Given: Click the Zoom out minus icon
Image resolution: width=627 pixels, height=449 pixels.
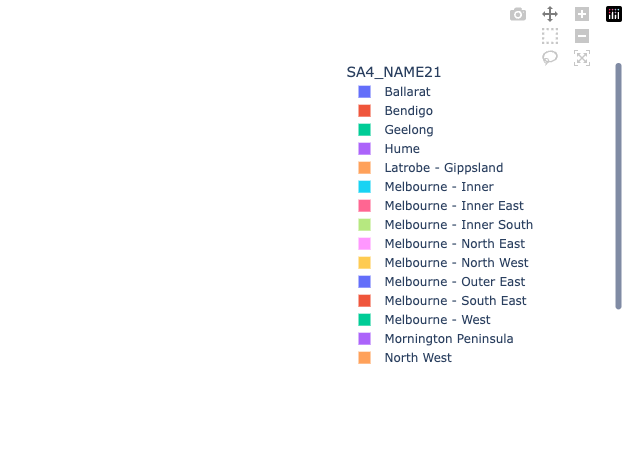Looking at the screenshot, I should (582, 36).
